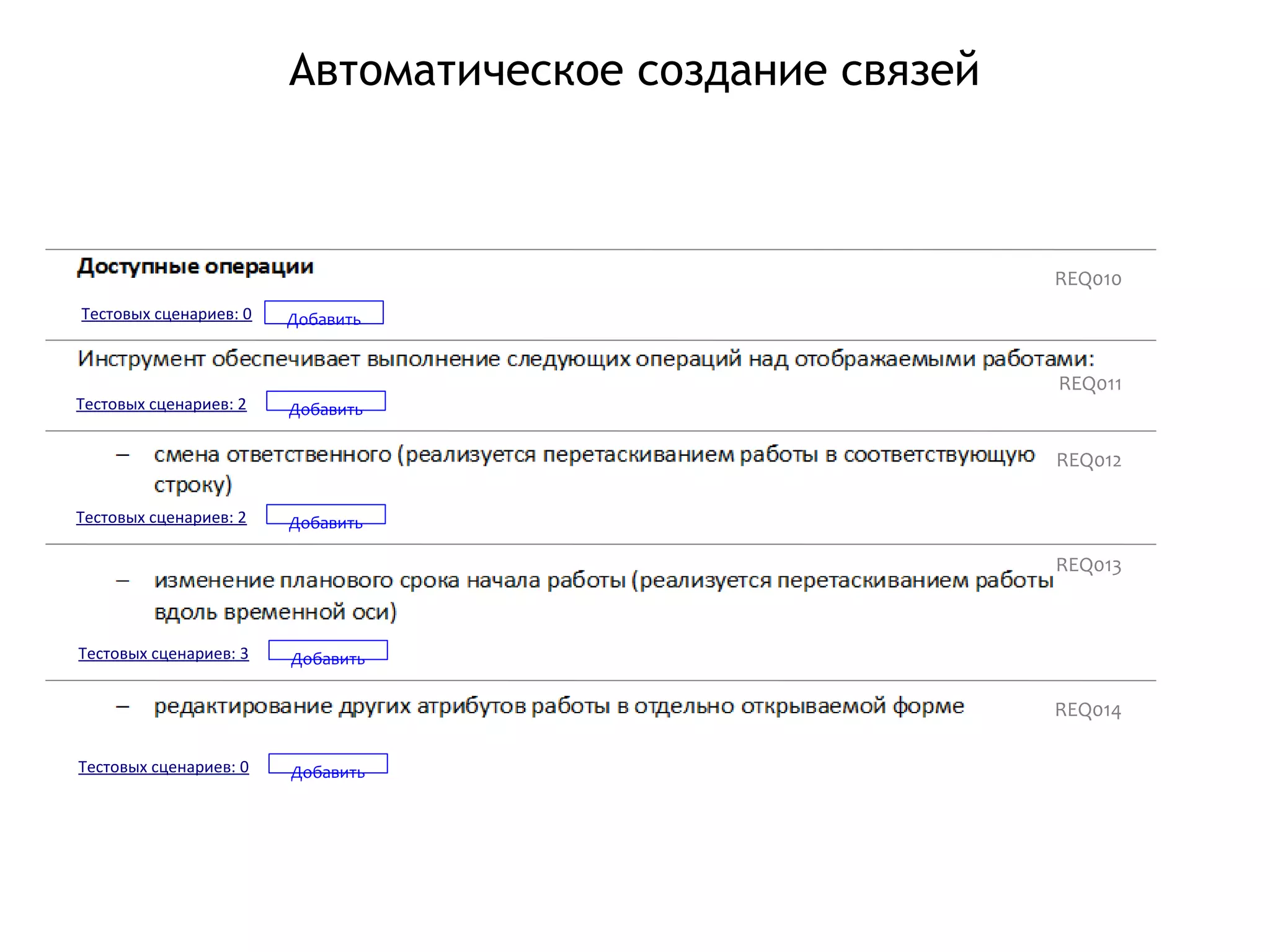Viewport: 1270px width, 952px height.
Task: Click requirement text смена ответственного
Action: click(x=594, y=469)
